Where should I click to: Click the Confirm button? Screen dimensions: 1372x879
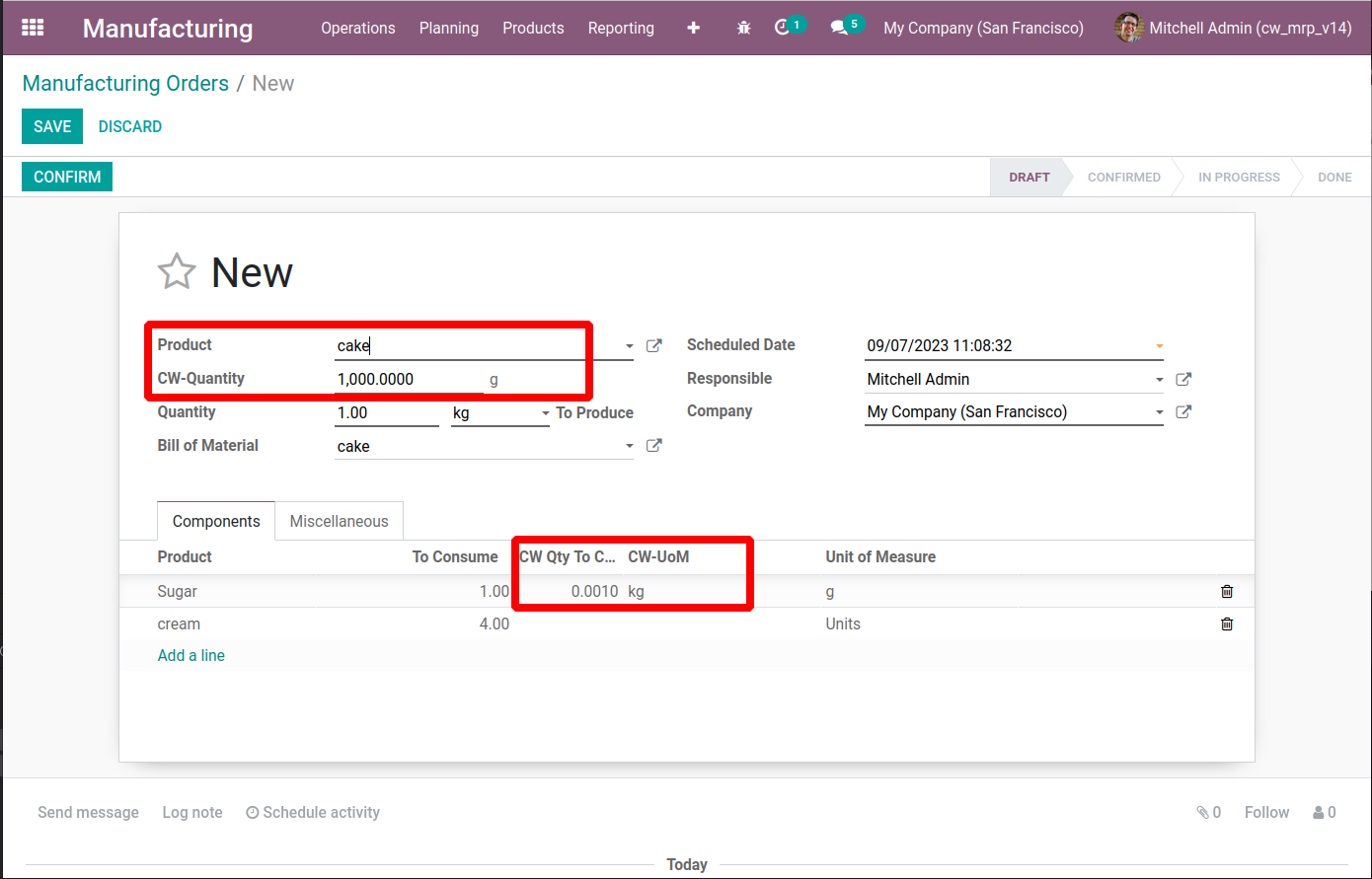pyautogui.click(x=67, y=177)
